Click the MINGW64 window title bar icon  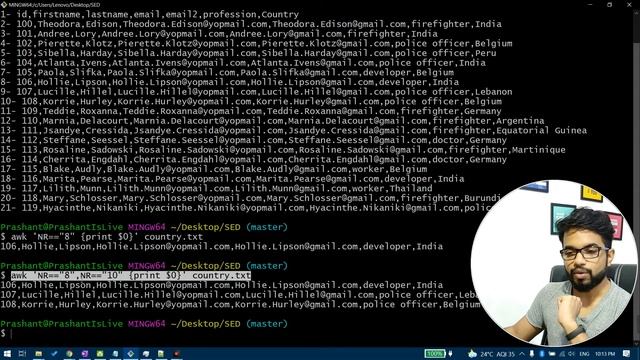pos(4,4)
